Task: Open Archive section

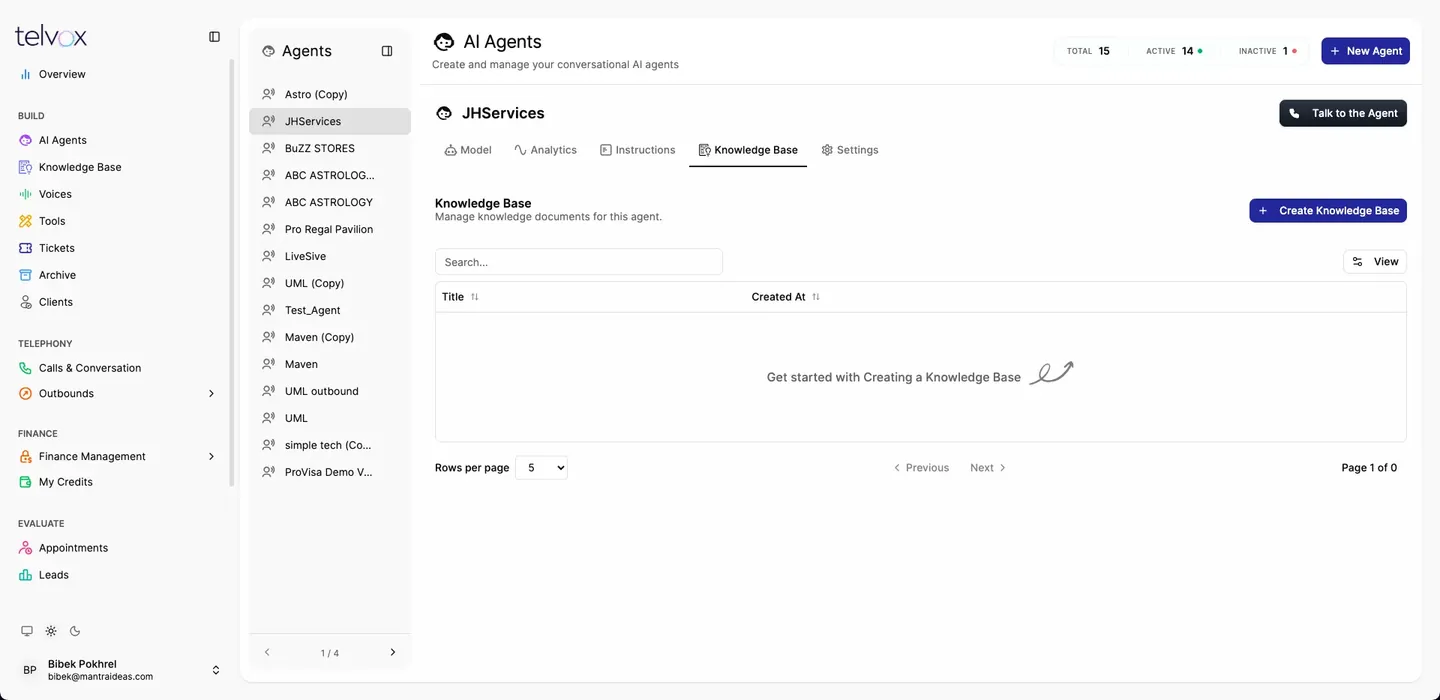Action: [57, 275]
